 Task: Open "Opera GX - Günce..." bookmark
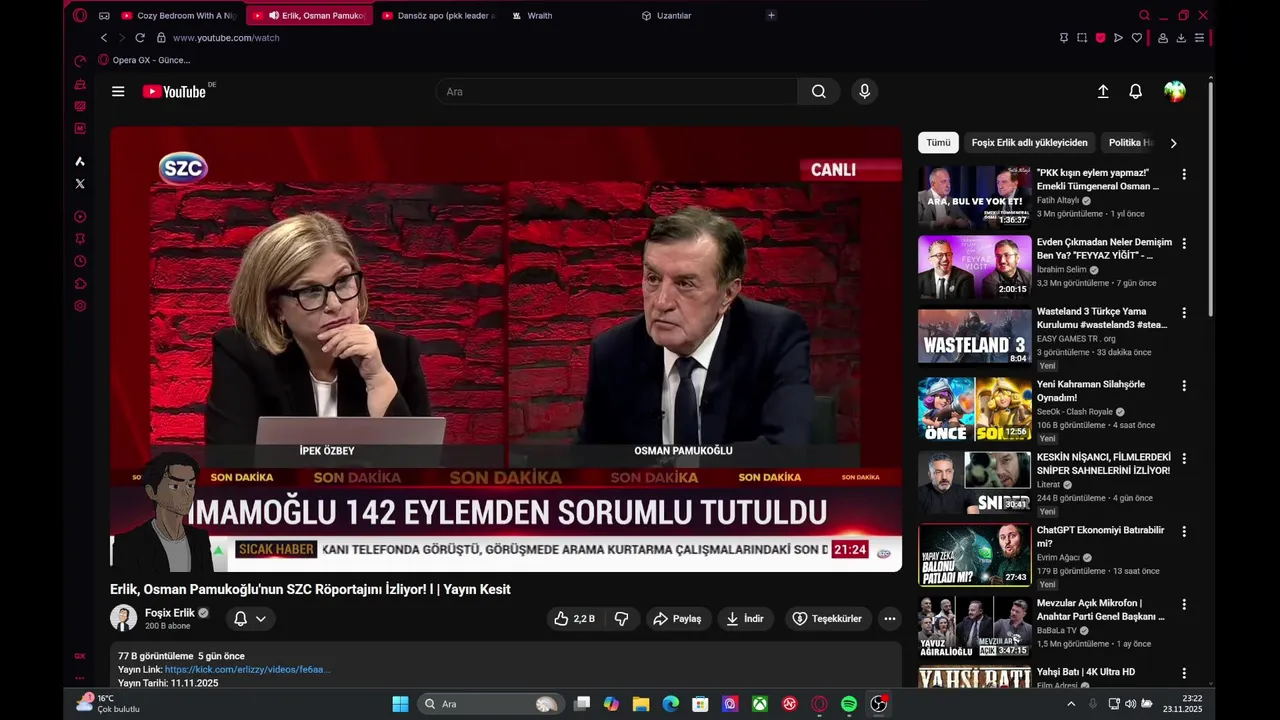144,60
